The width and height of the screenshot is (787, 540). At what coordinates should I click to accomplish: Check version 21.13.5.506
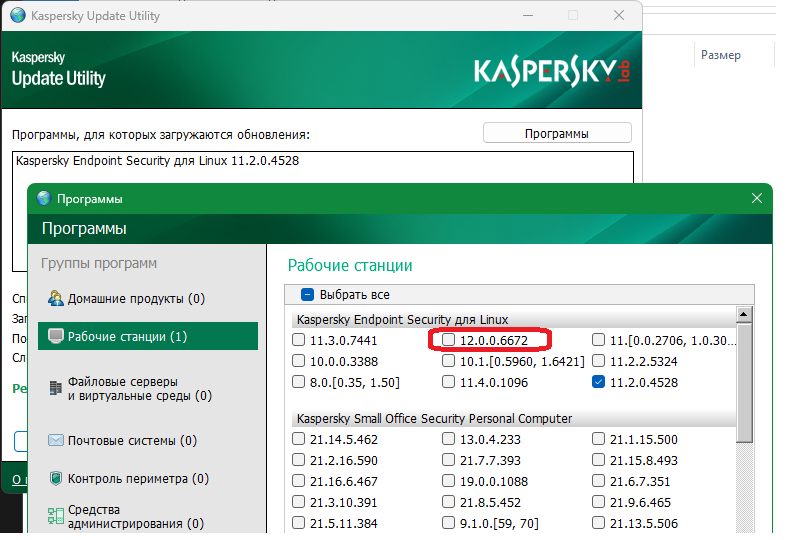[598, 523]
